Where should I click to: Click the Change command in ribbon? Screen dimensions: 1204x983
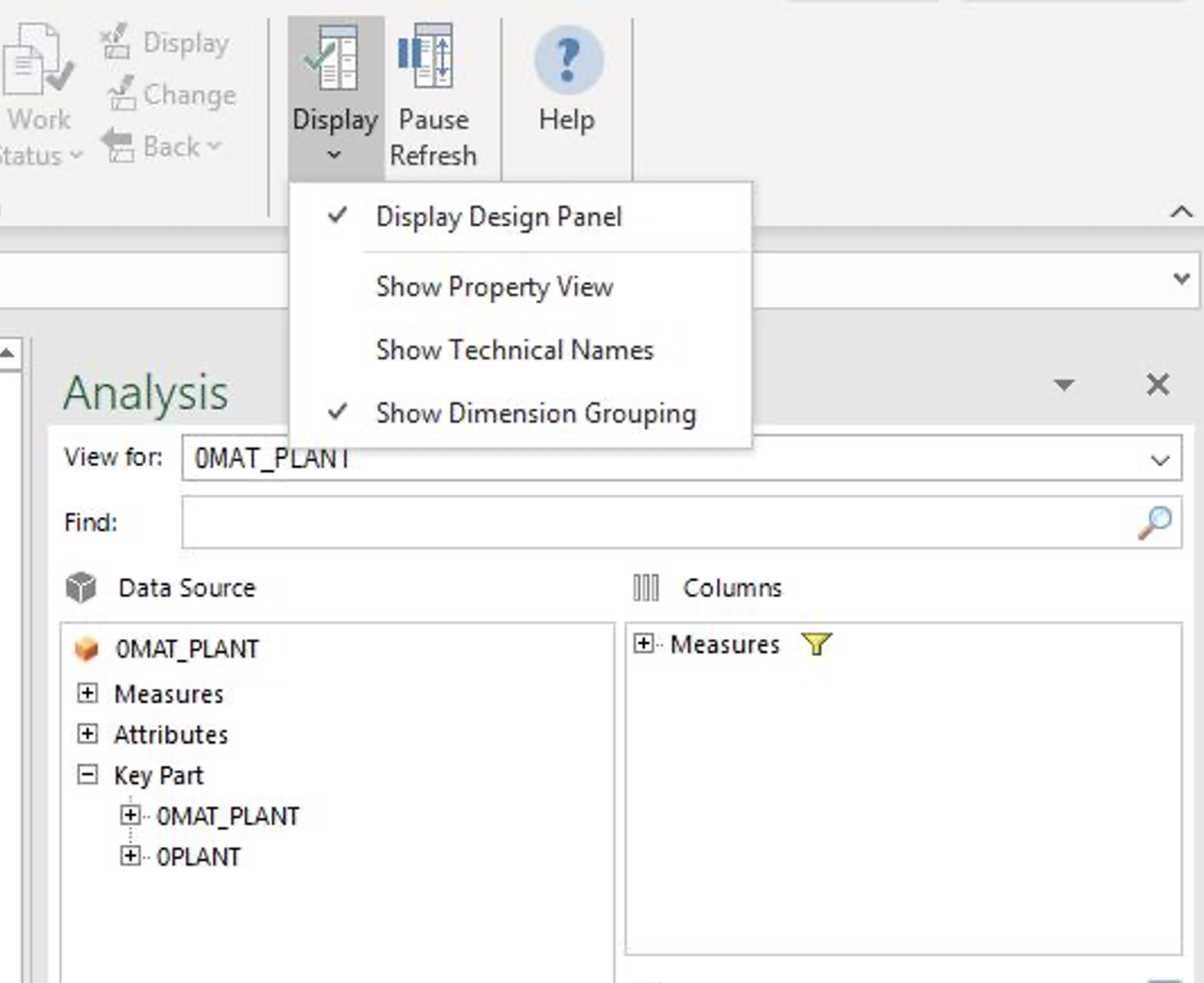click(171, 94)
